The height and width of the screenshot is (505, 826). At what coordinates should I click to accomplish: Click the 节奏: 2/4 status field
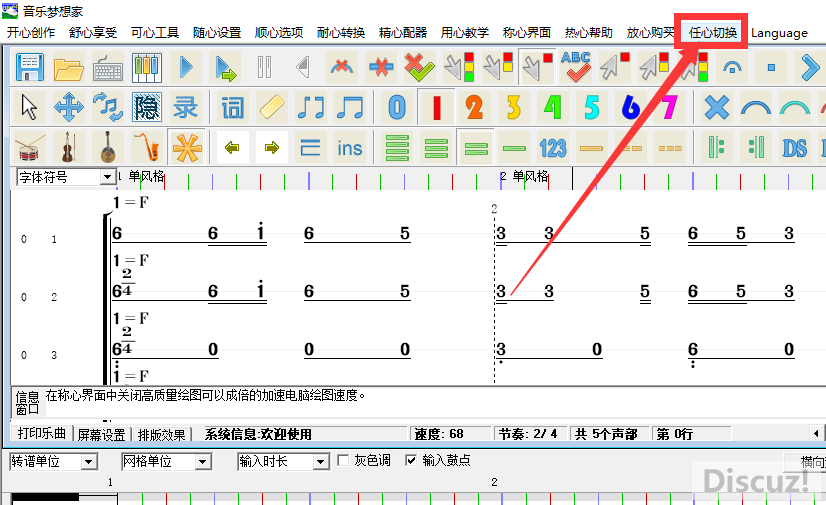[x=530, y=434]
